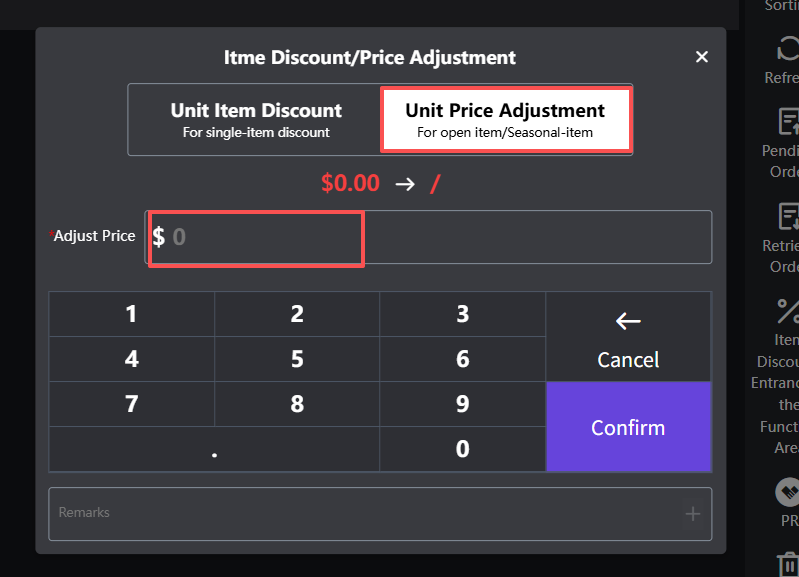Click the plus icon in Remarks field

[x=692, y=514]
